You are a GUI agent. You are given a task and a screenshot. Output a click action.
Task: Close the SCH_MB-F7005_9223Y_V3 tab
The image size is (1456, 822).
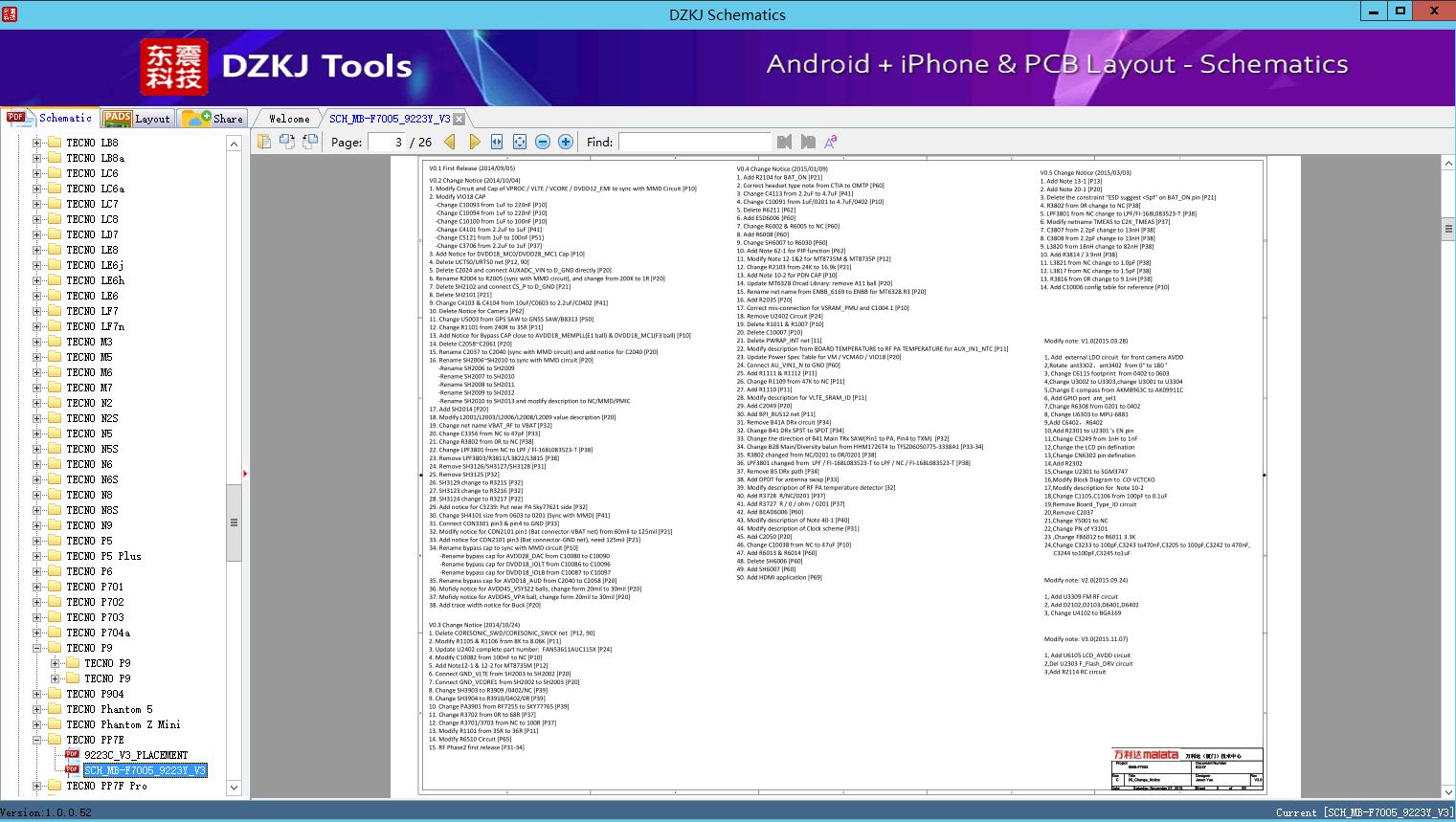tap(459, 119)
